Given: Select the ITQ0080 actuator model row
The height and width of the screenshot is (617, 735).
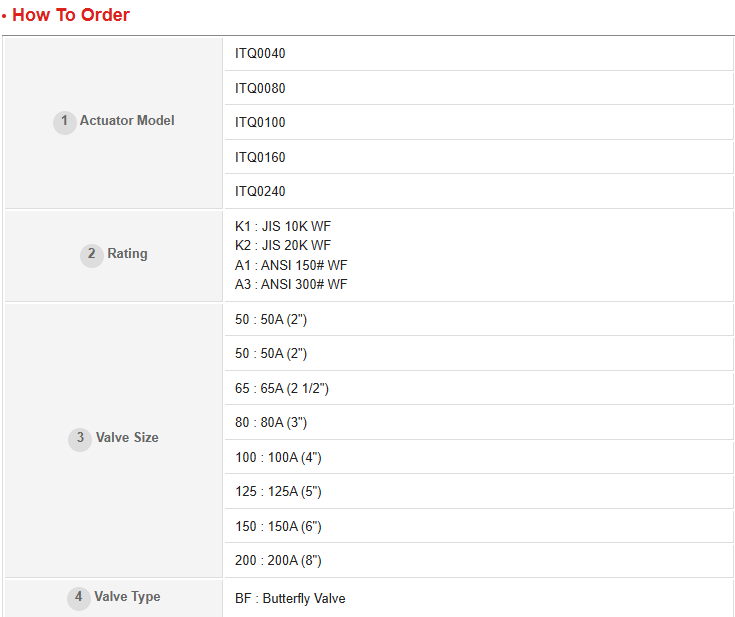Looking at the screenshot, I should coord(260,88).
